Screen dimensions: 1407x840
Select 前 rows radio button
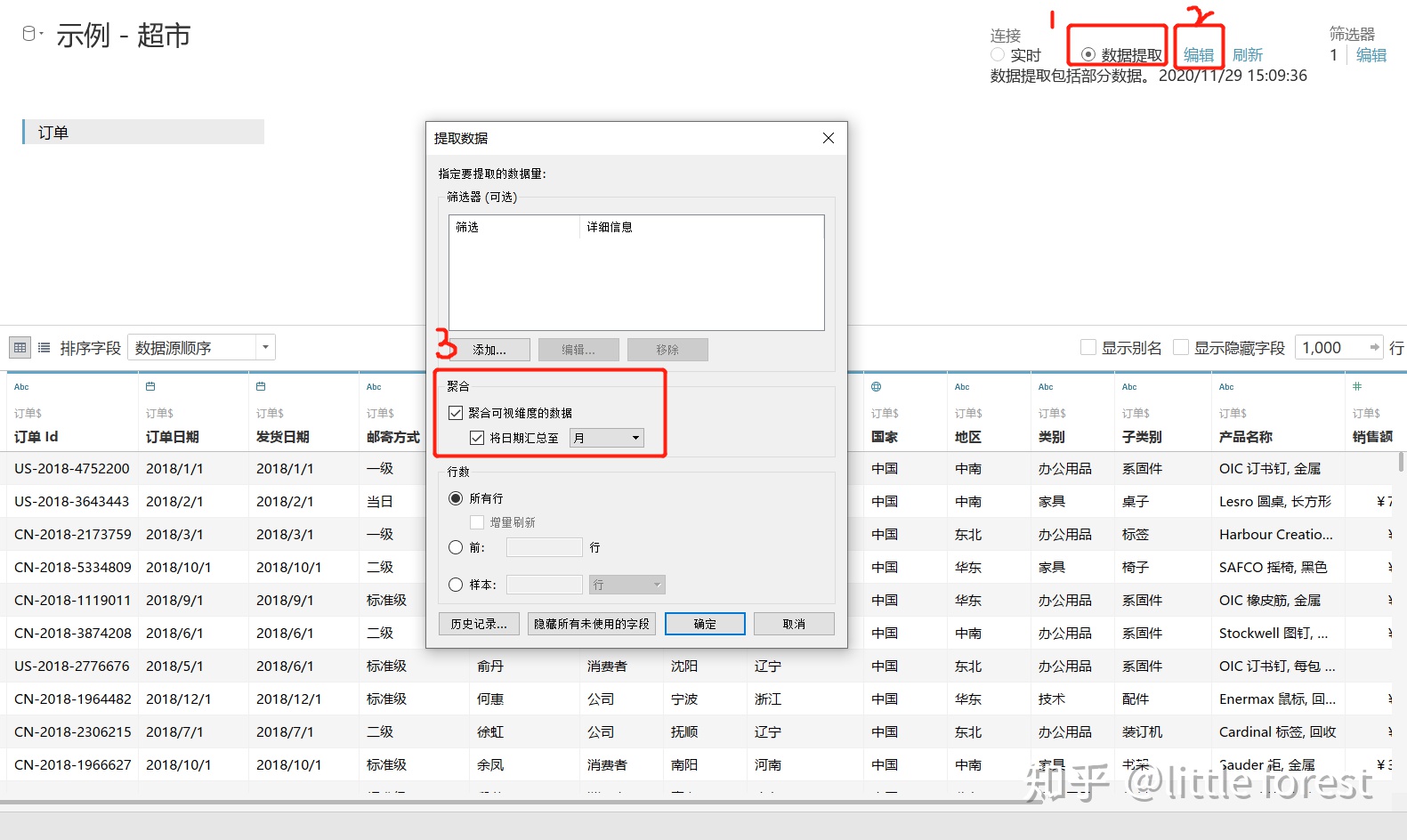(x=456, y=547)
